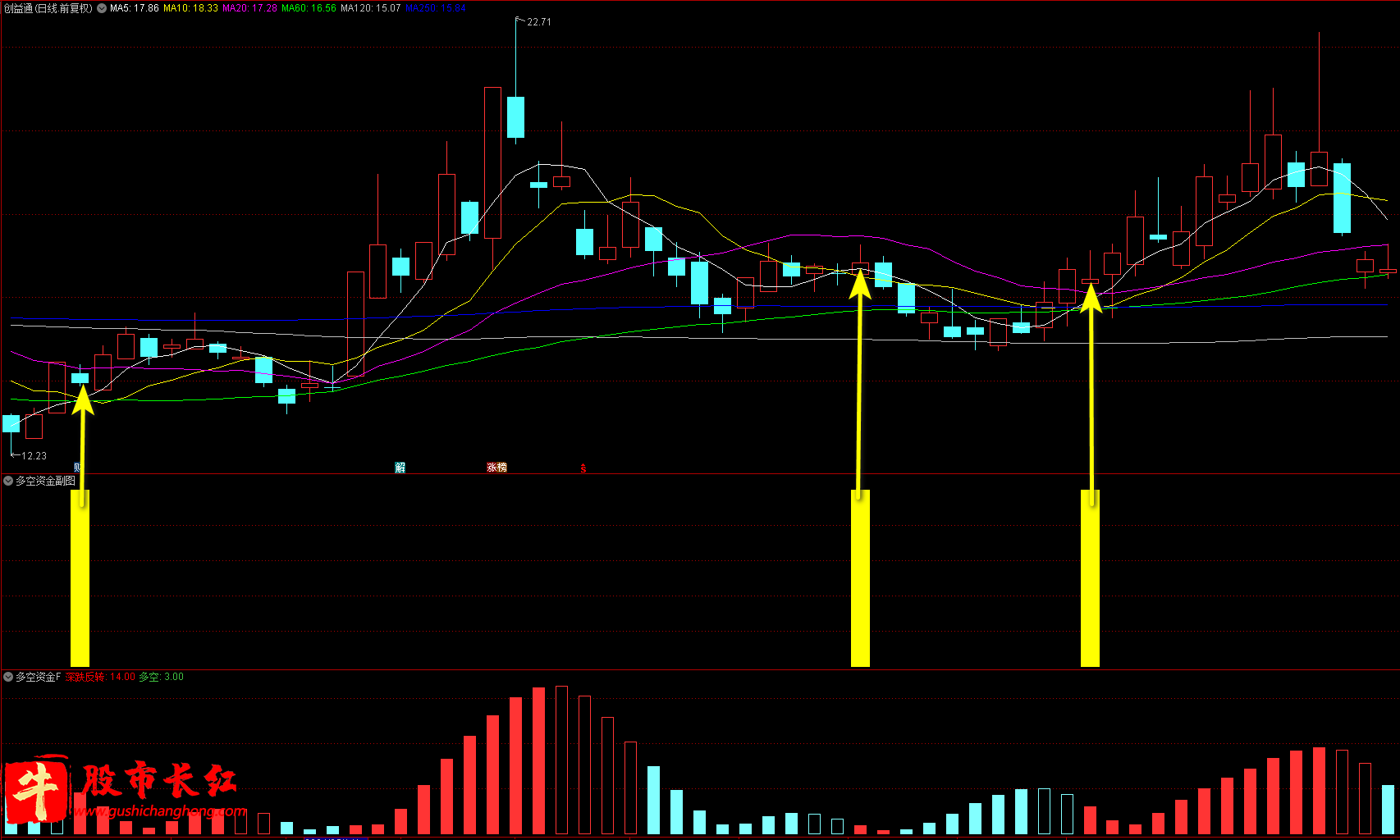Click the yellow MA10: 18.33 label
This screenshot has width=1400, height=840.
191,8
